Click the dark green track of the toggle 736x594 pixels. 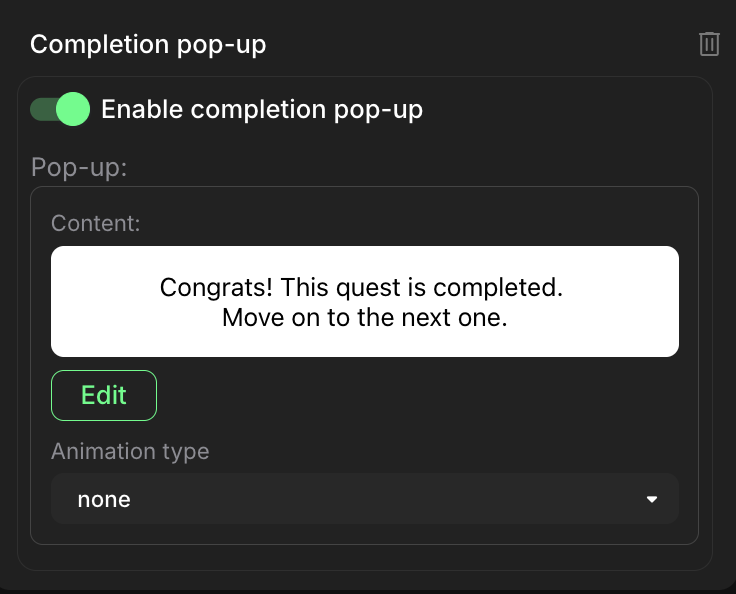coord(42,109)
